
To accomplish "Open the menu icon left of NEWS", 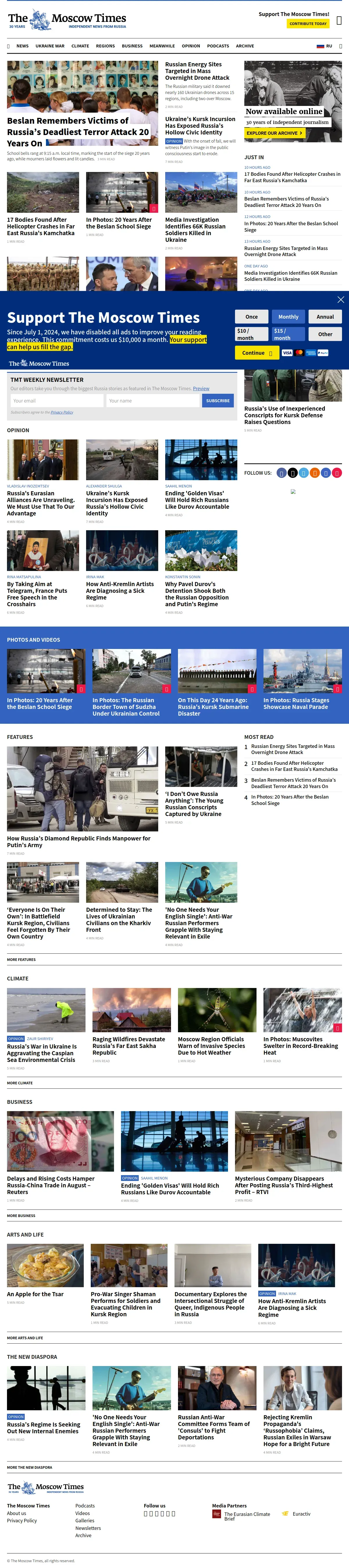I will coord(8,46).
